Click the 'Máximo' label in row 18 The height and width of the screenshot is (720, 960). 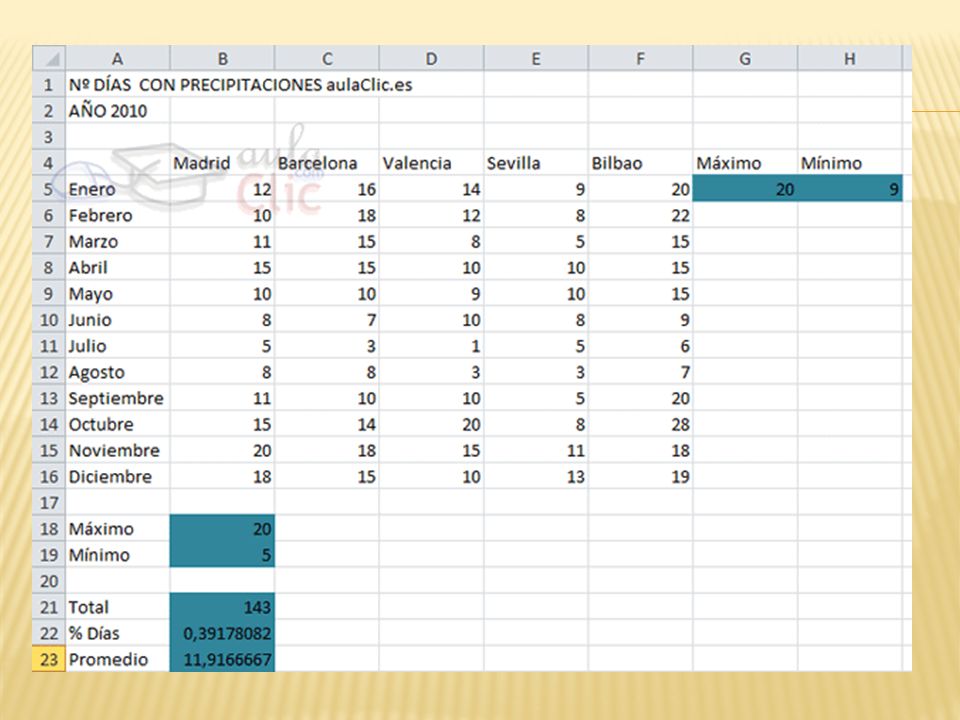(118, 529)
